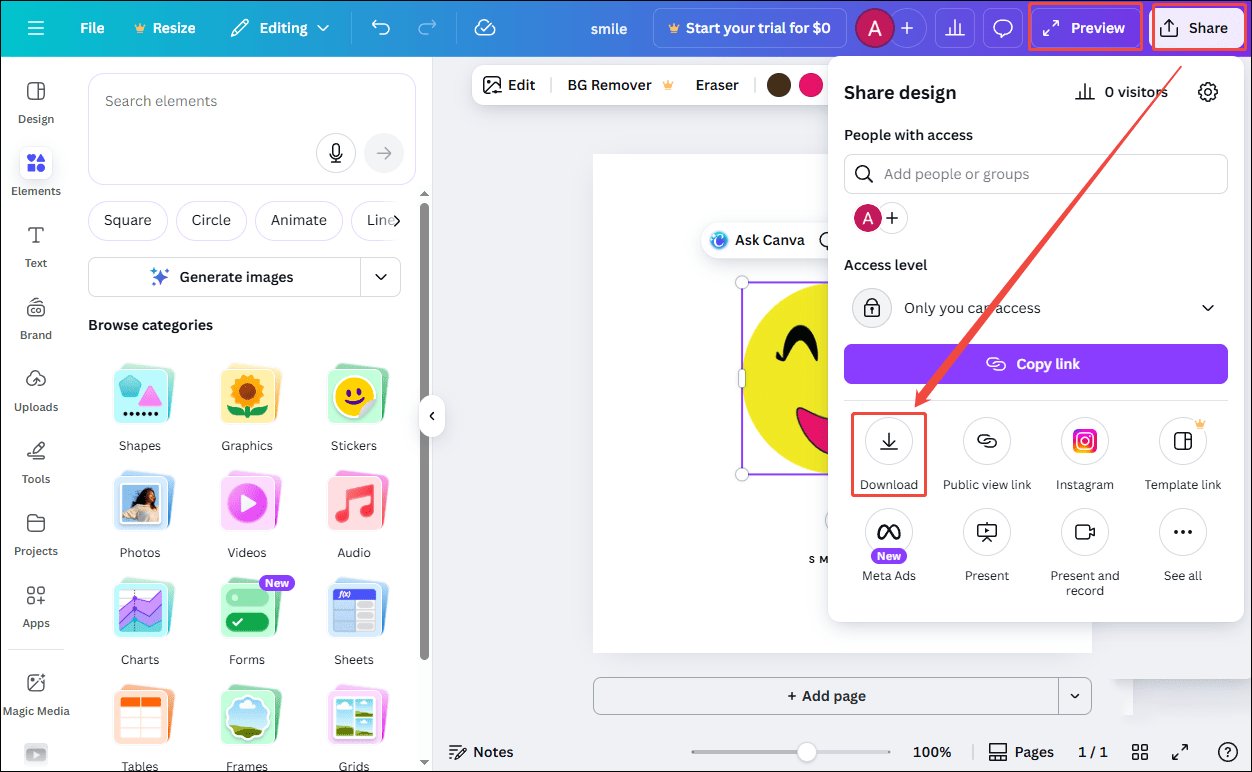
Task: Click the Copy link button
Action: click(x=1035, y=363)
